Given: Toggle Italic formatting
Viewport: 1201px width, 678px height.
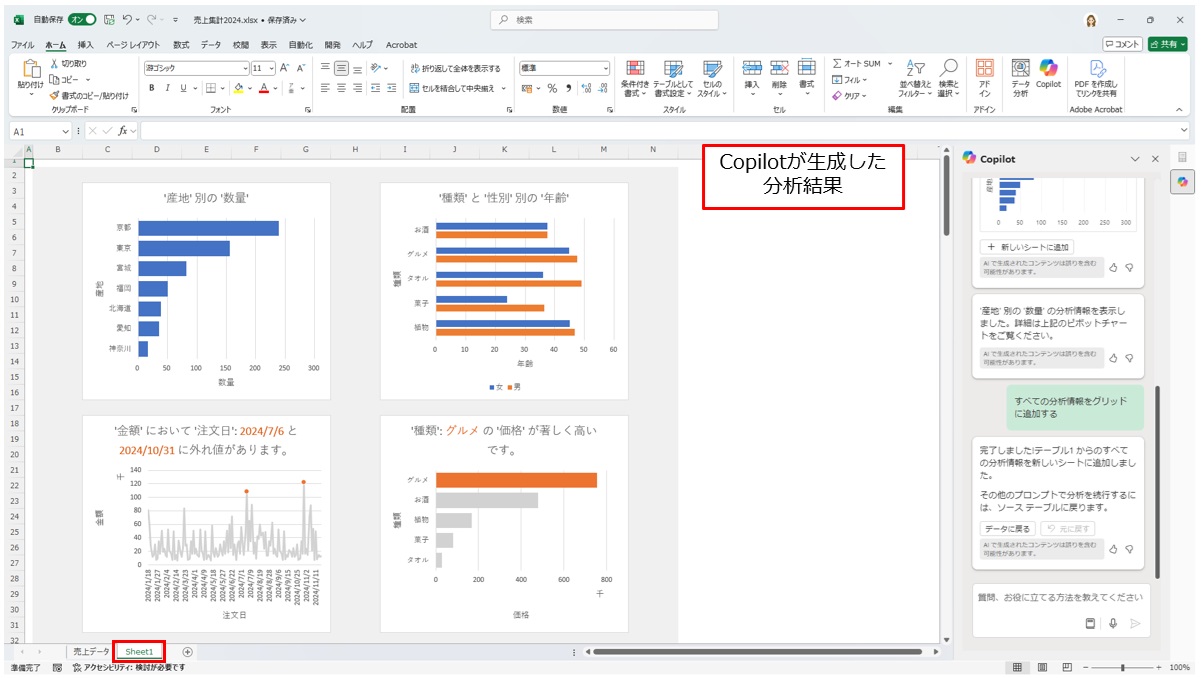Looking at the screenshot, I should (x=167, y=88).
